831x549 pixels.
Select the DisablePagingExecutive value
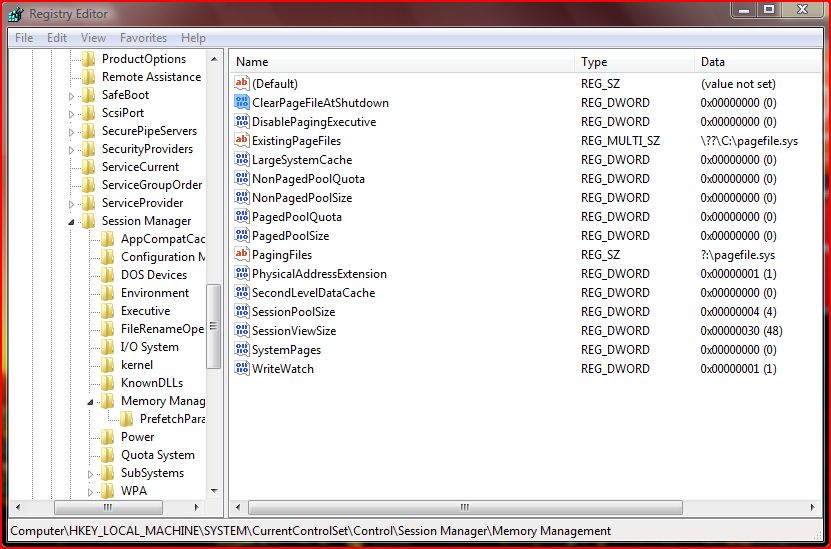313,122
